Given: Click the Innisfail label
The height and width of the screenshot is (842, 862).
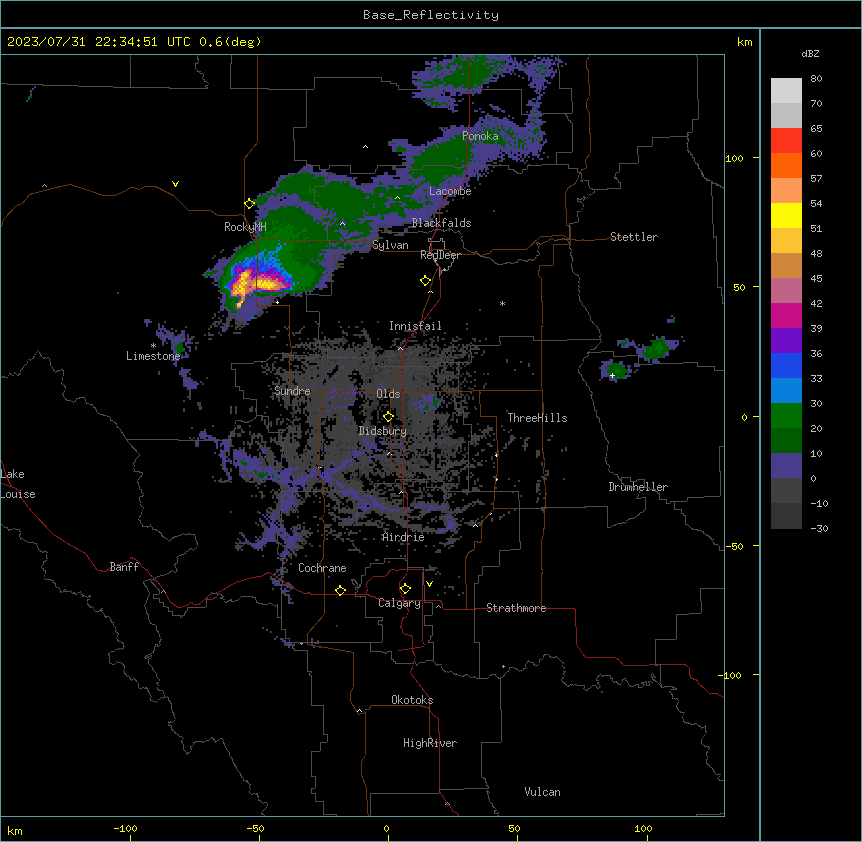Looking at the screenshot, I should click(x=415, y=326).
